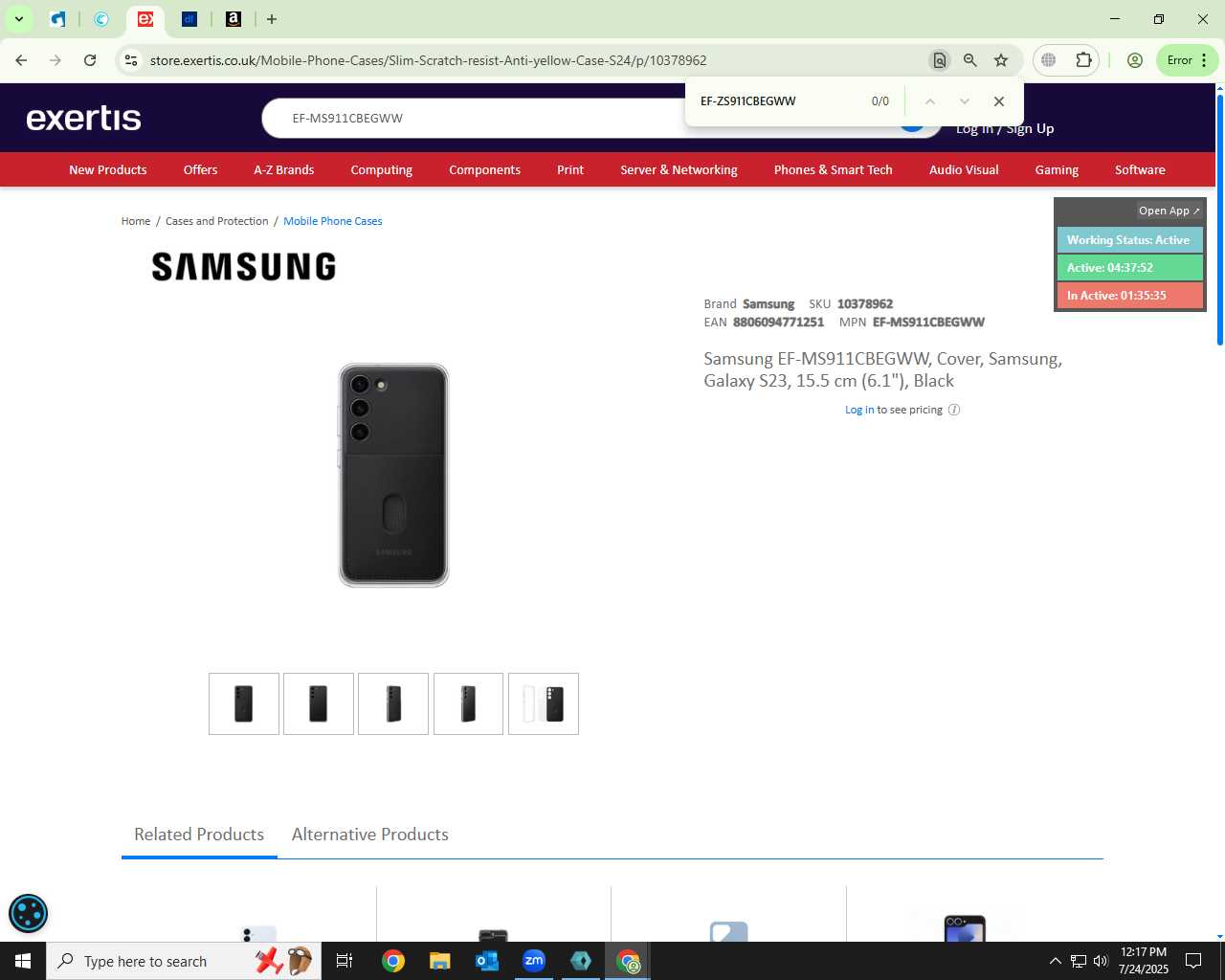Image resolution: width=1225 pixels, height=980 pixels.
Task: Select the second product thumbnail
Action: click(319, 703)
